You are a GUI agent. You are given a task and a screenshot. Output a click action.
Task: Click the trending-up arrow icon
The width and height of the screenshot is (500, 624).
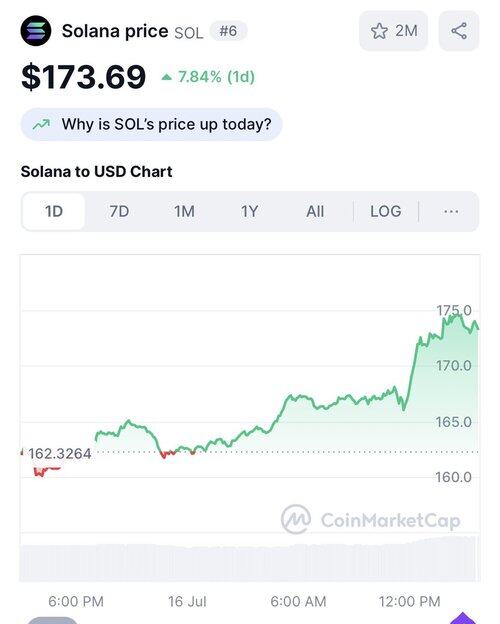pyautogui.click(x=41, y=125)
